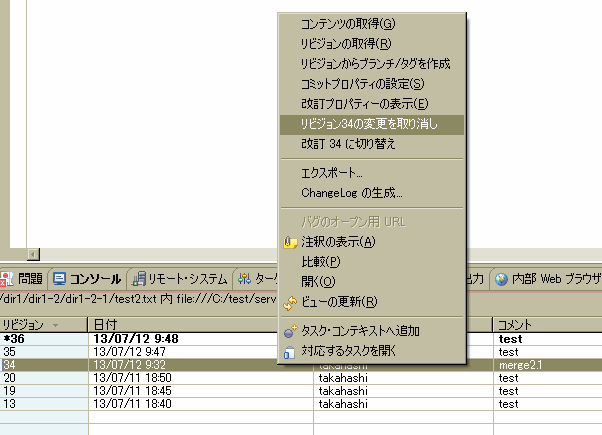Select 開く(O) menu item
The height and width of the screenshot is (435, 602).
coord(372,282)
